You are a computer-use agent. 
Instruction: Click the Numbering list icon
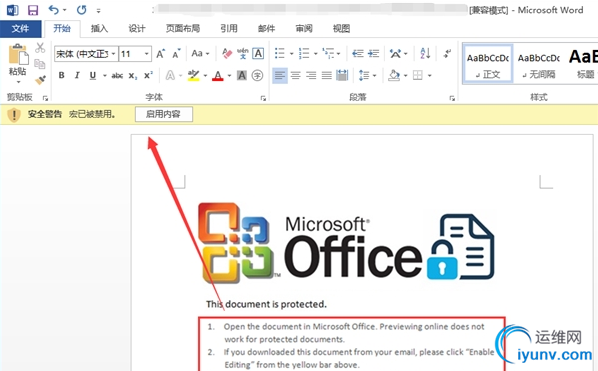click(304, 53)
